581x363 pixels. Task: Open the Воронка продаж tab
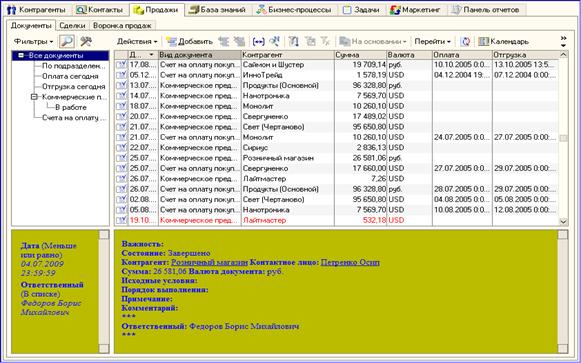122,26
